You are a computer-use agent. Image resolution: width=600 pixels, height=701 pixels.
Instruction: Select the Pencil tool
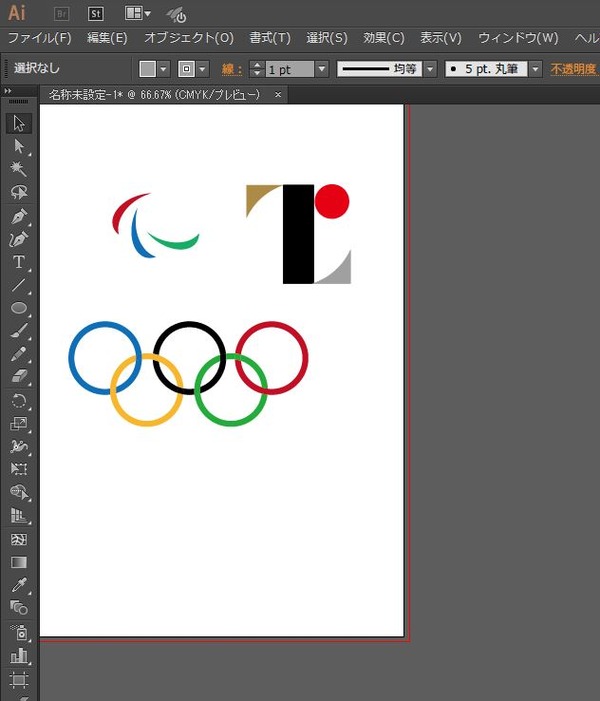tap(19, 354)
